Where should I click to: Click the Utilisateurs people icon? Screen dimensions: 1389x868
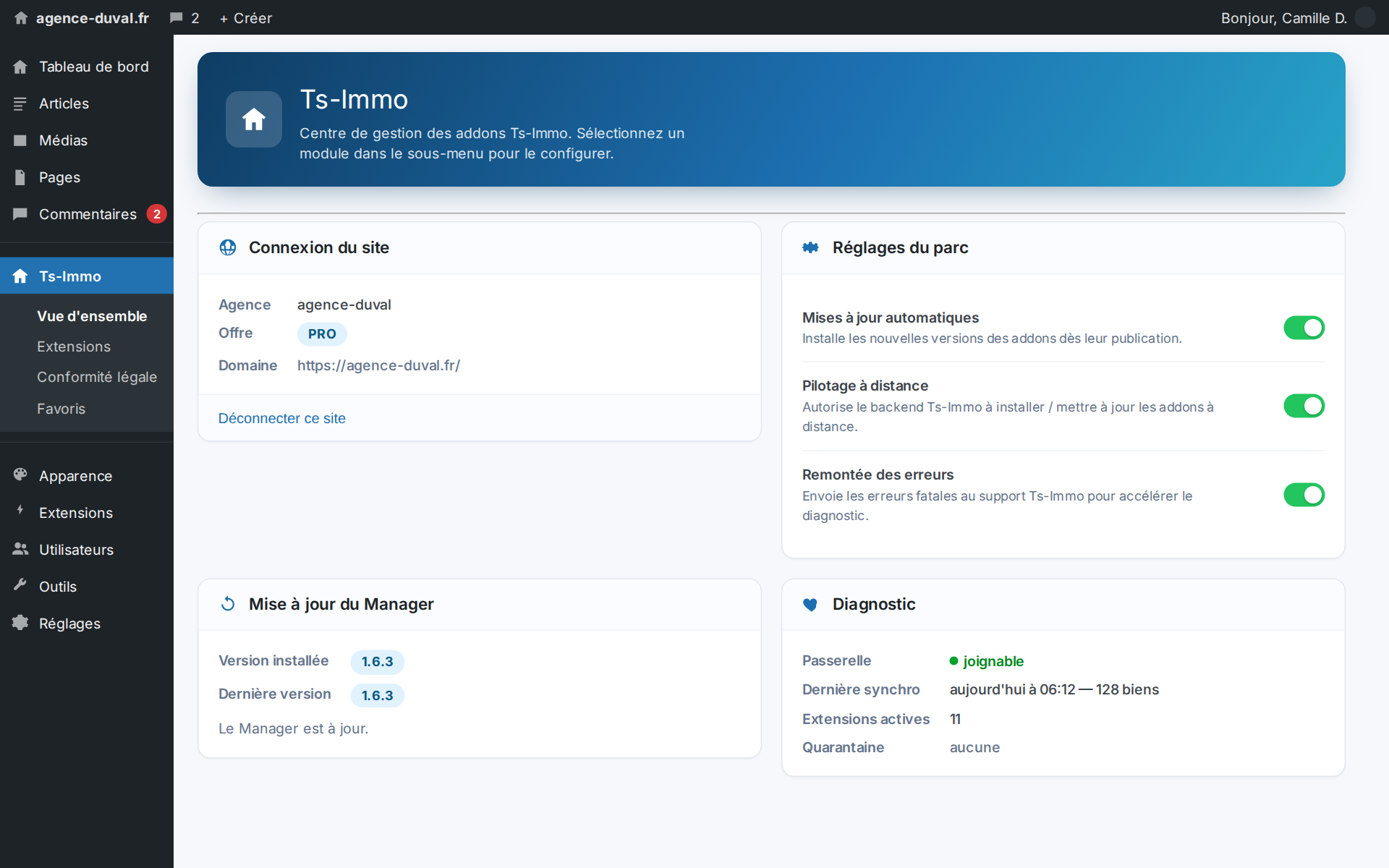coord(20,549)
